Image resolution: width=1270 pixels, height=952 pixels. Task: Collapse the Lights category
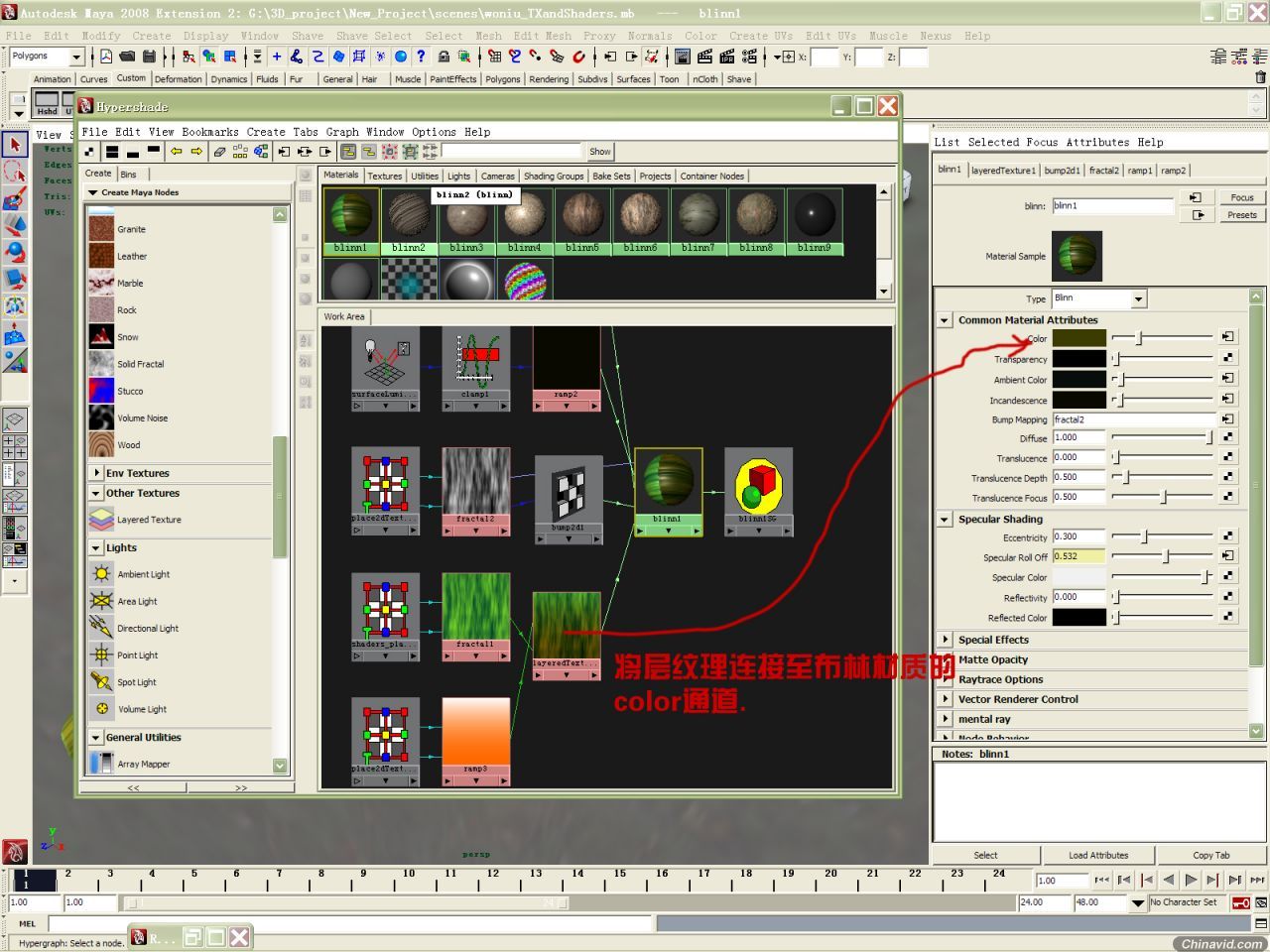tap(96, 547)
